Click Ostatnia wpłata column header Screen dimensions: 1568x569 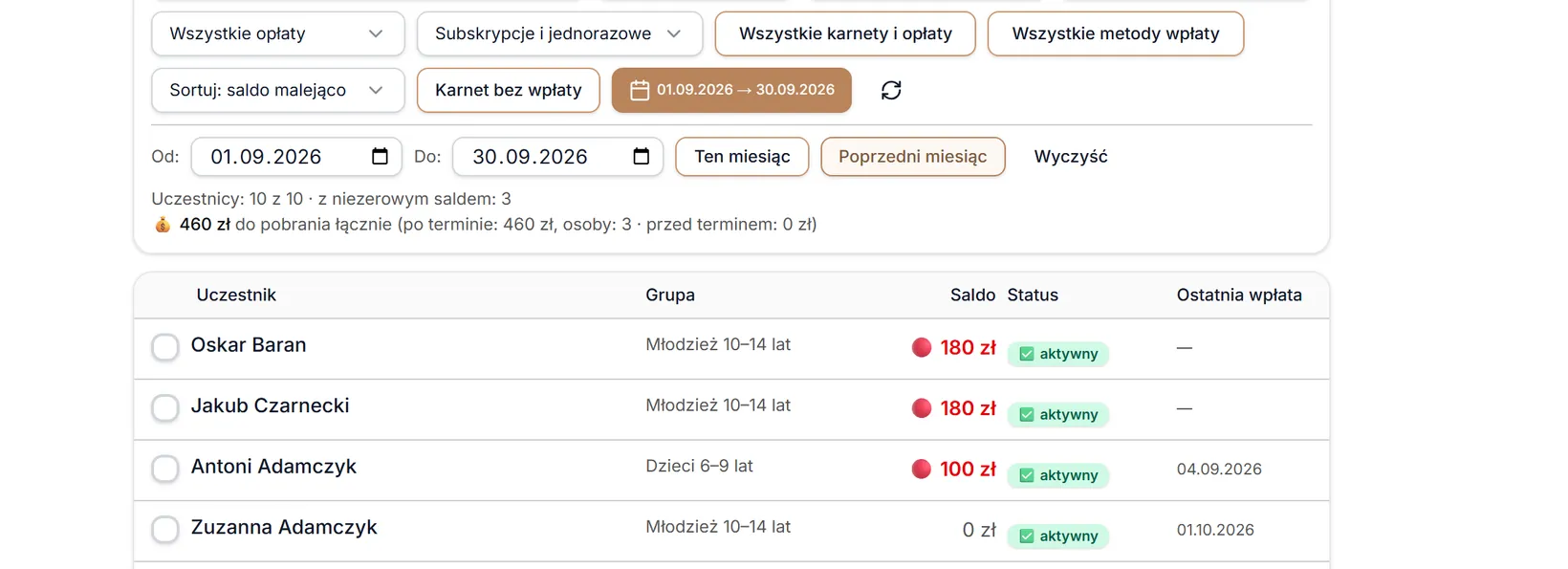point(1239,295)
